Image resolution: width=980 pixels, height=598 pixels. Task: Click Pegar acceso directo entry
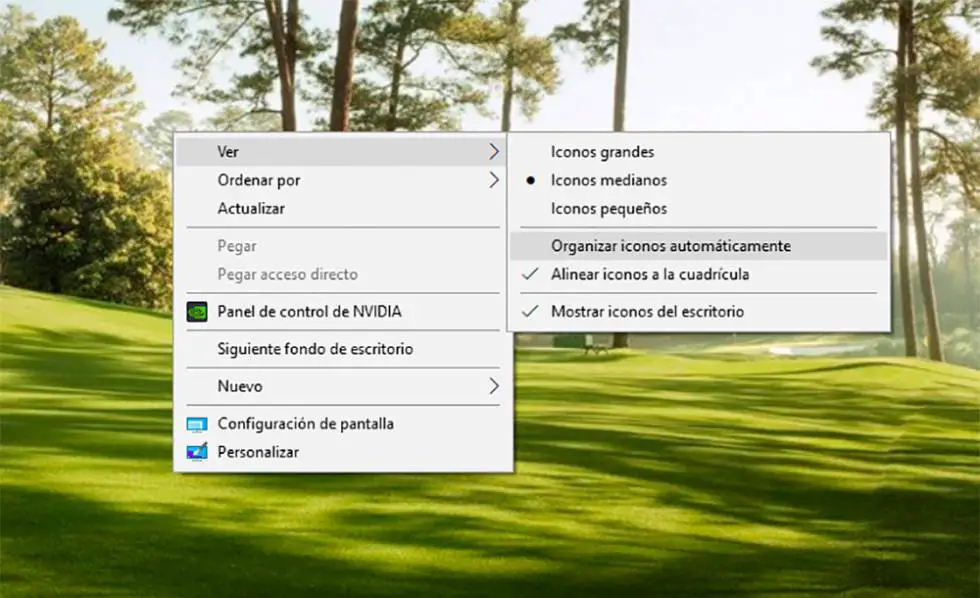340,274
